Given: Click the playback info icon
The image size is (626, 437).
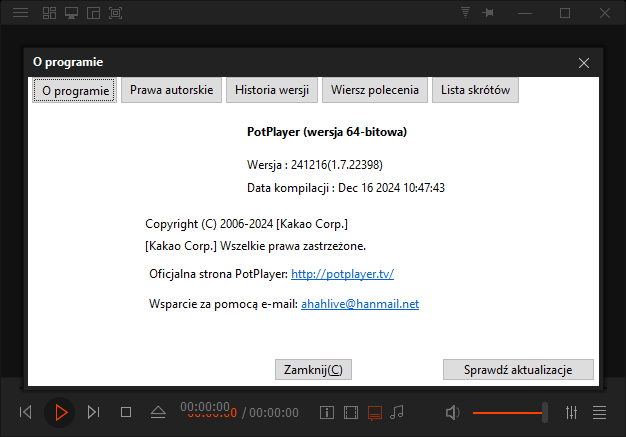Looking at the screenshot, I should click(327, 412).
